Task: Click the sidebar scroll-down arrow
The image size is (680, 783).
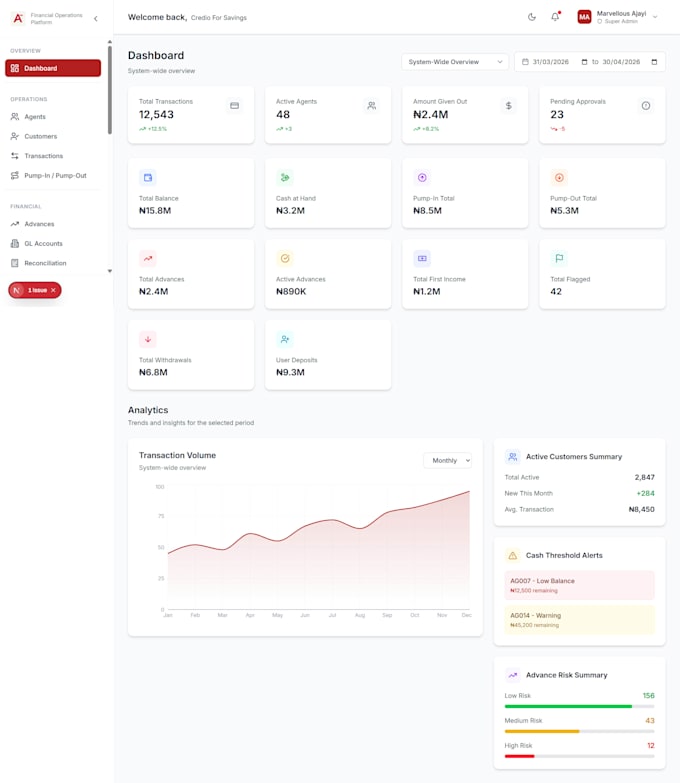Action: coord(110,271)
